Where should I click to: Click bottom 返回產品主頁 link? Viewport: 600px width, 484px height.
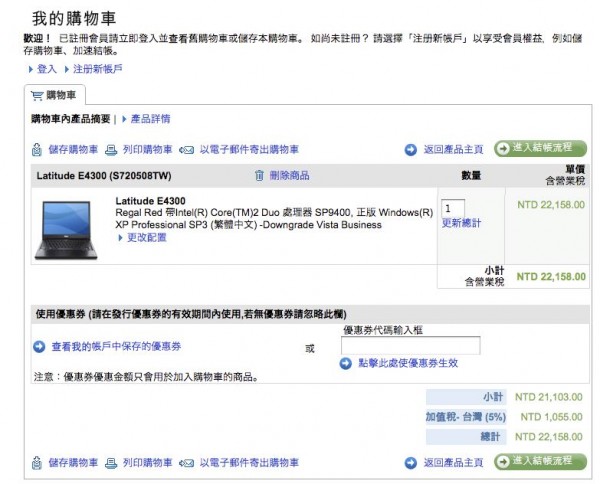[453, 463]
